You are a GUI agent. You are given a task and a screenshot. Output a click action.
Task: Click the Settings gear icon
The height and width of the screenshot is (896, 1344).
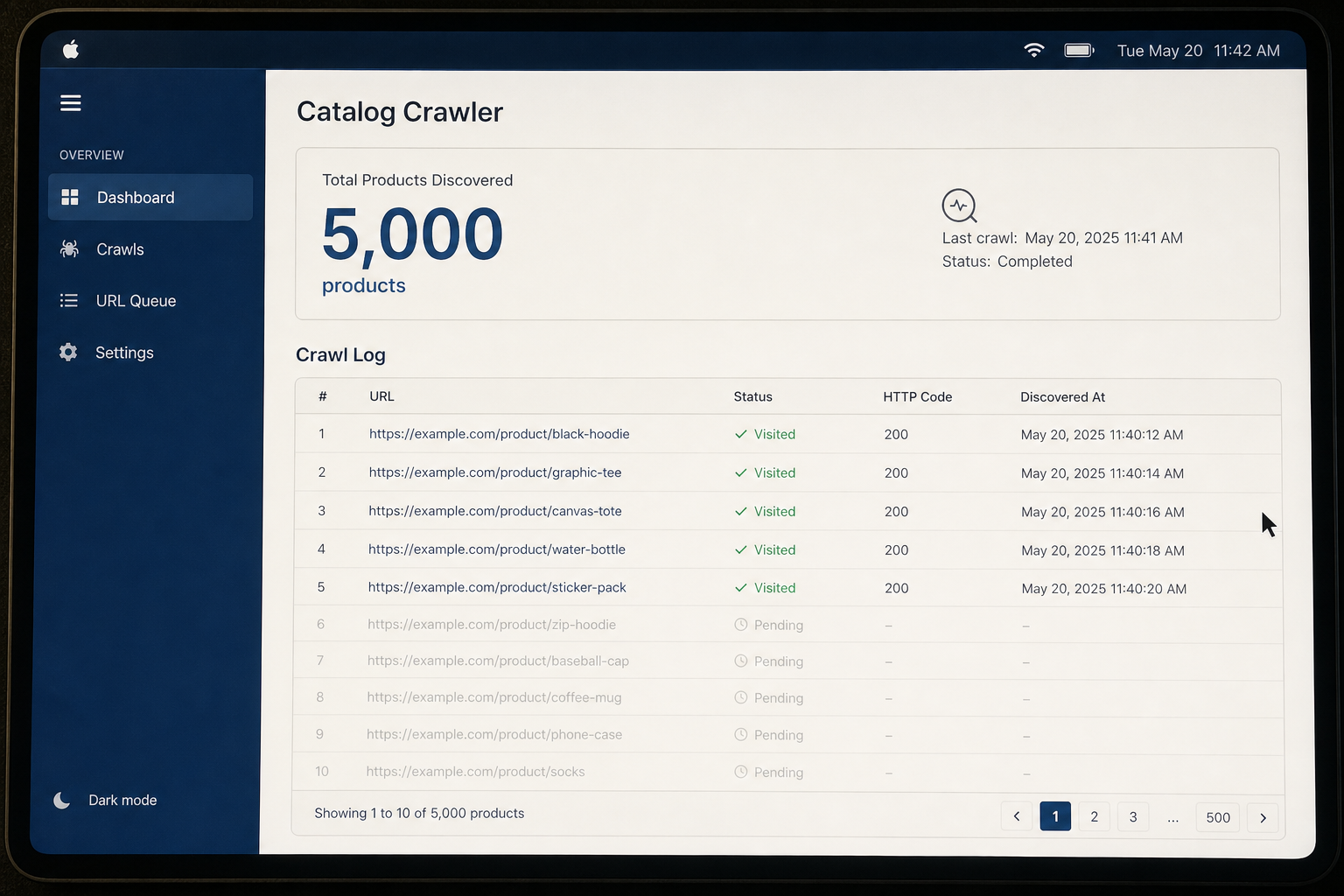tap(68, 352)
